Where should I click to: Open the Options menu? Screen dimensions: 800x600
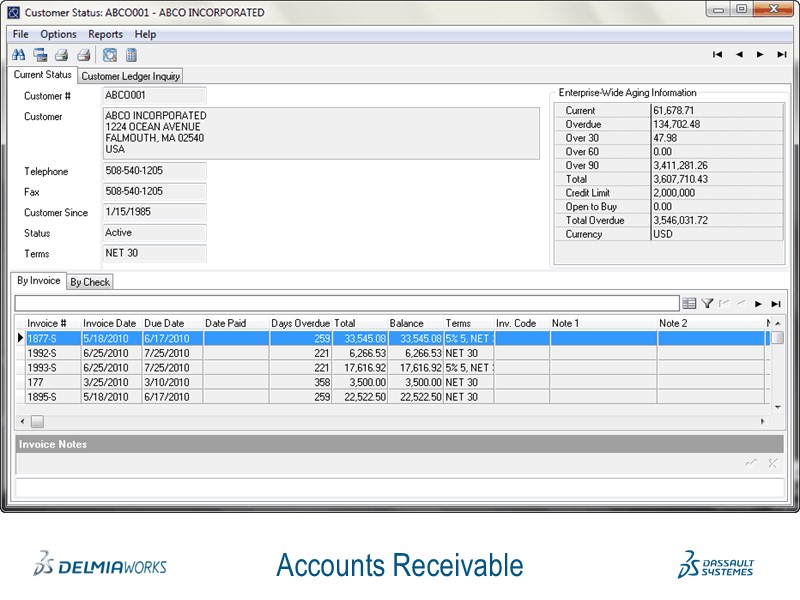[x=58, y=34]
